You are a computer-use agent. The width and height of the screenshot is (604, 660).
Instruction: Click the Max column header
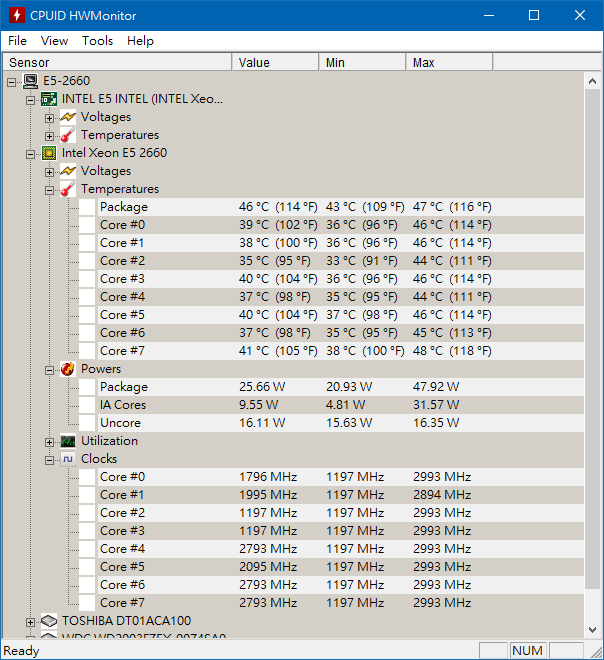(x=449, y=62)
